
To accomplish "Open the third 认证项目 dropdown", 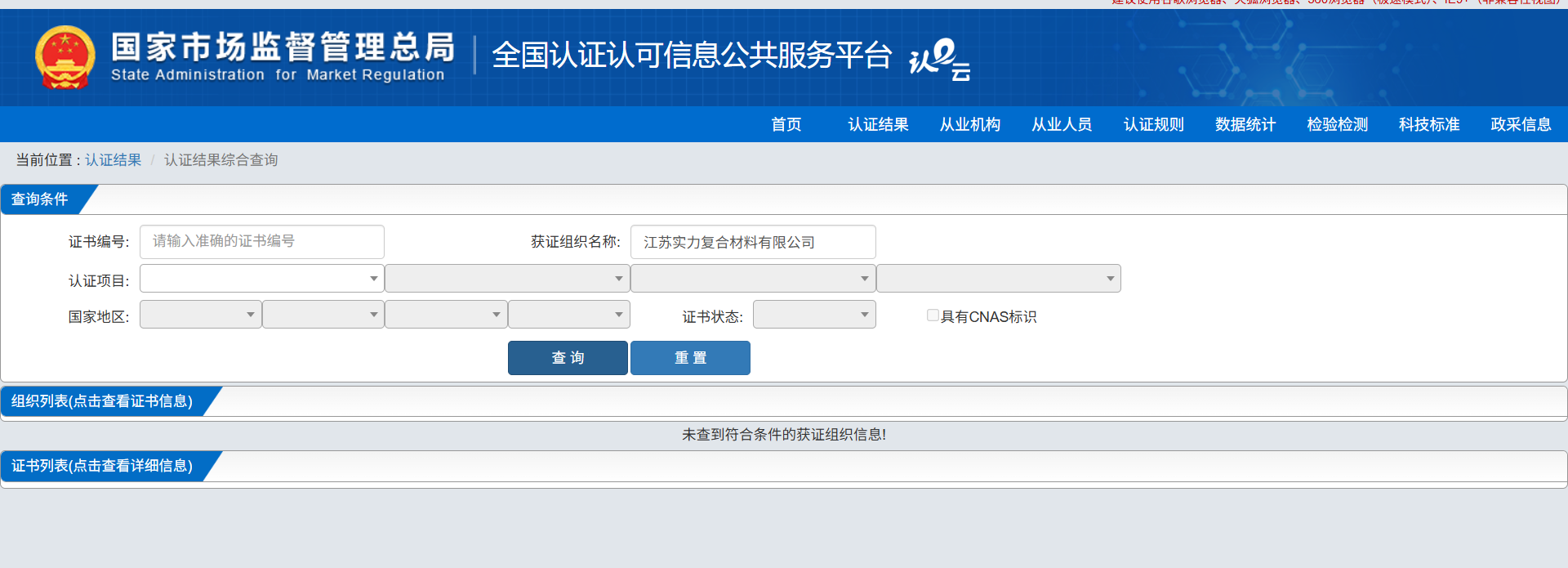I will pyautogui.click(x=753, y=279).
